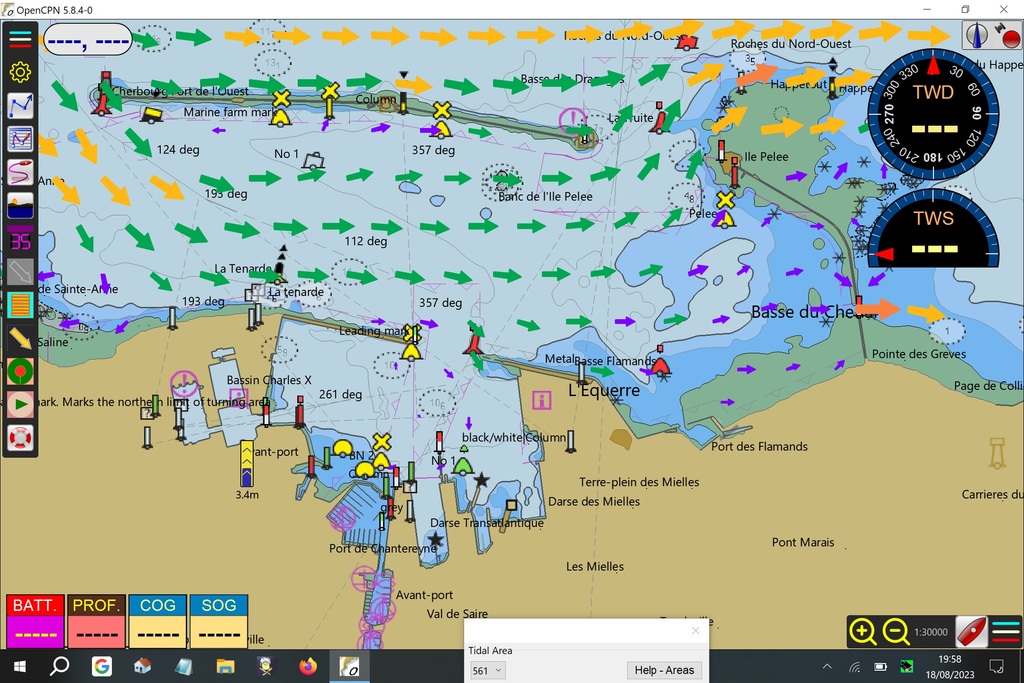Click the La Tenarde cardinal buoy

[x=280, y=262]
